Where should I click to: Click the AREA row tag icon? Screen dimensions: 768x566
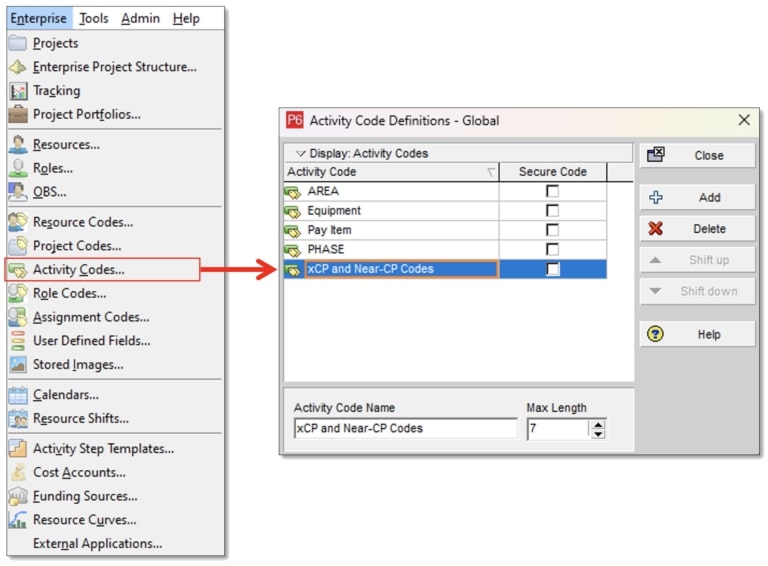[293, 192]
